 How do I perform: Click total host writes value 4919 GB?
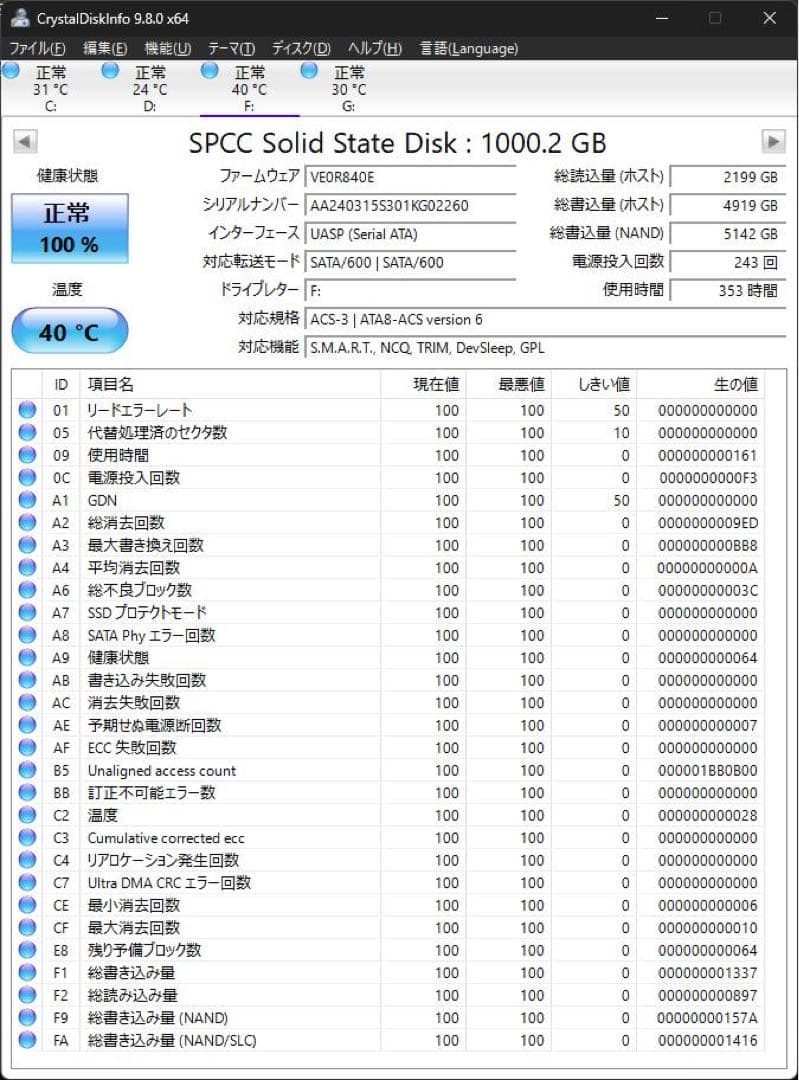coord(727,205)
